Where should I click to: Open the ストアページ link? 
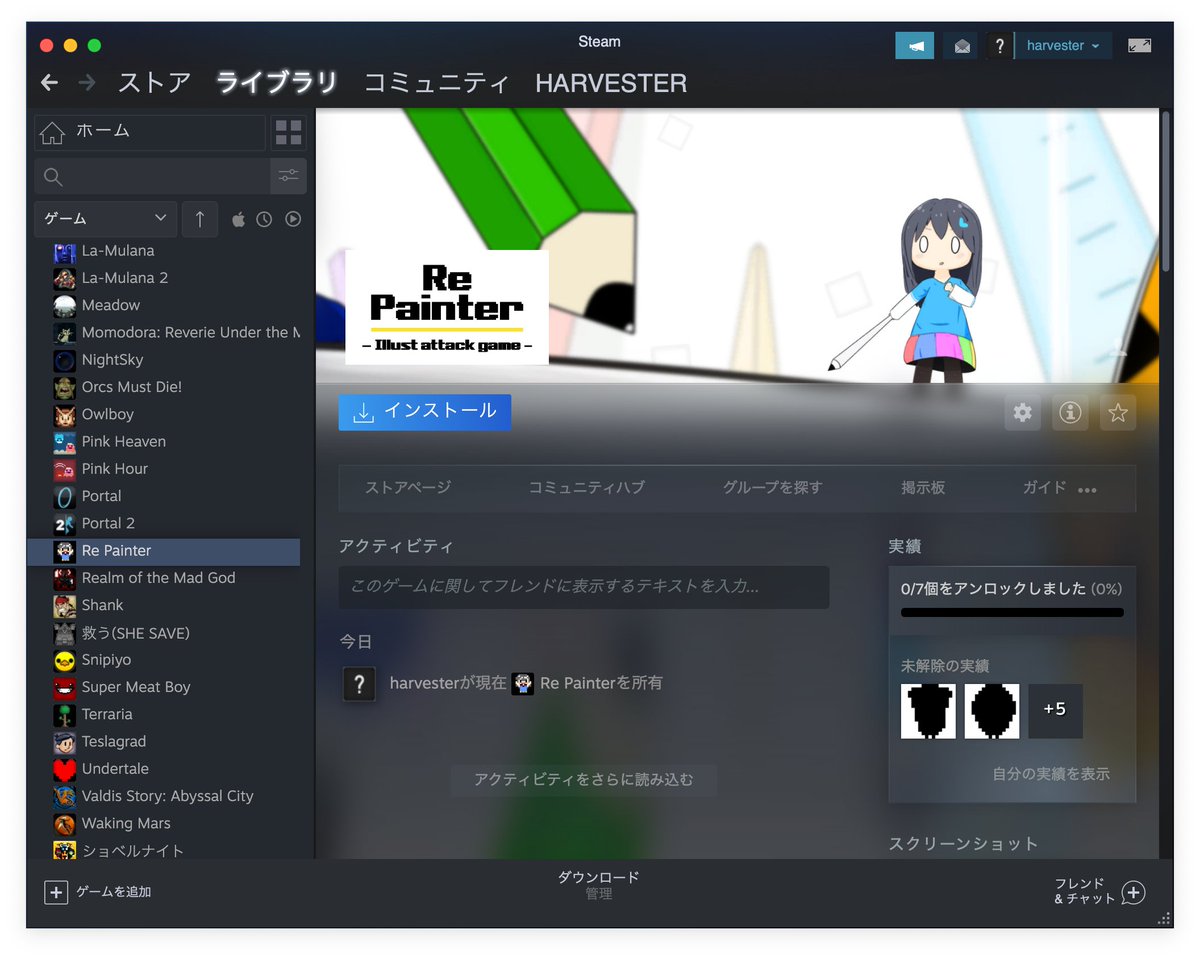pyautogui.click(x=408, y=488)
